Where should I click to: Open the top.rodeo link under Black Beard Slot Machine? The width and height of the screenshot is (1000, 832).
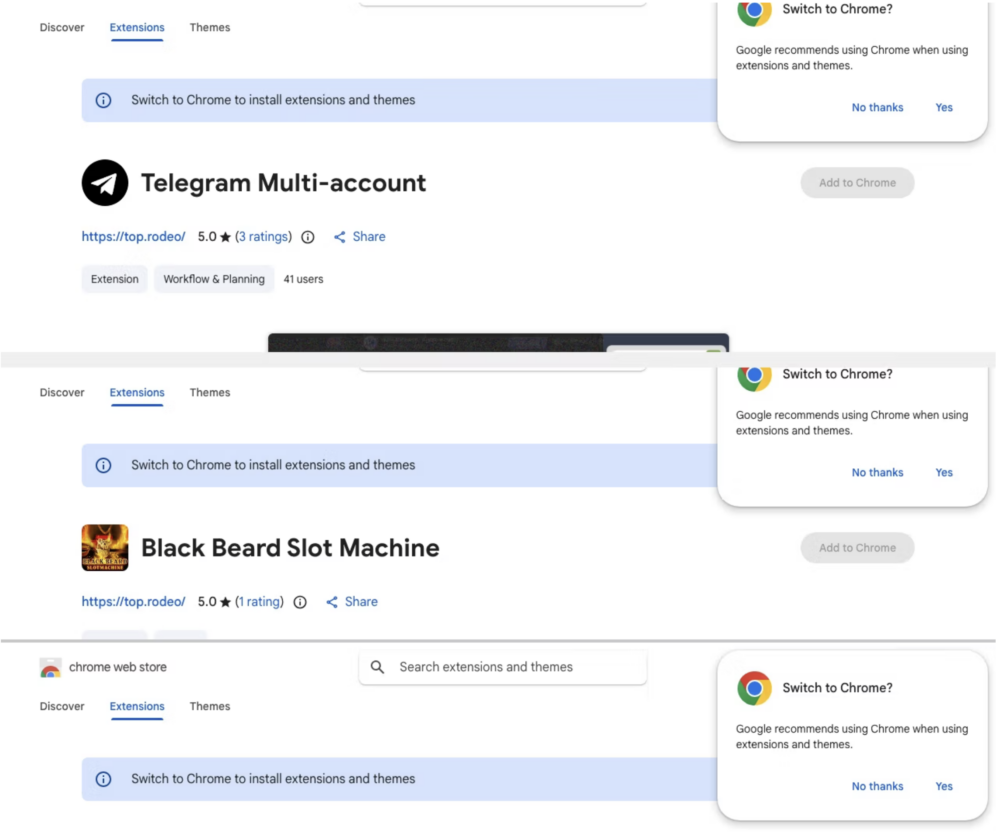134,602
